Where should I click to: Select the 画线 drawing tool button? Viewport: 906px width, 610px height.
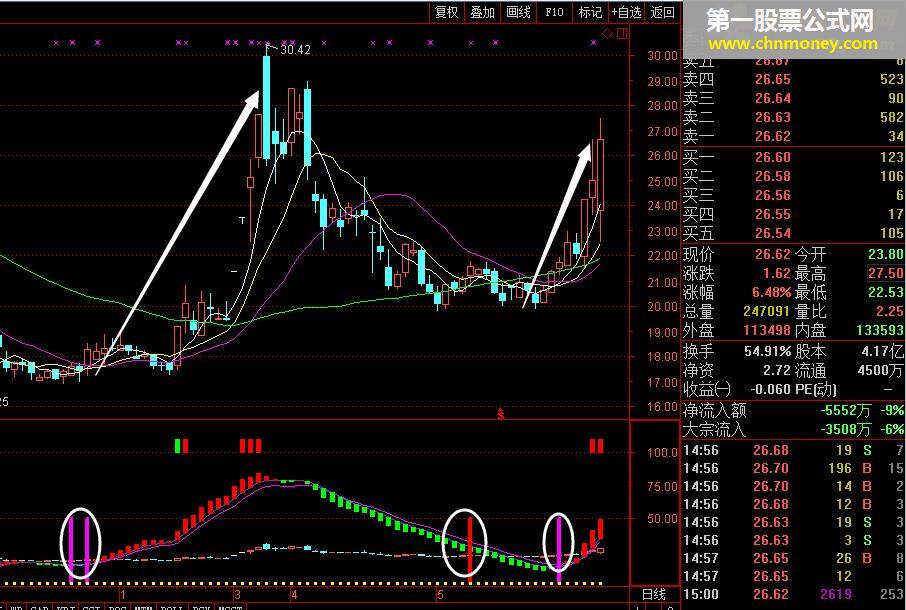coord(518,12)
